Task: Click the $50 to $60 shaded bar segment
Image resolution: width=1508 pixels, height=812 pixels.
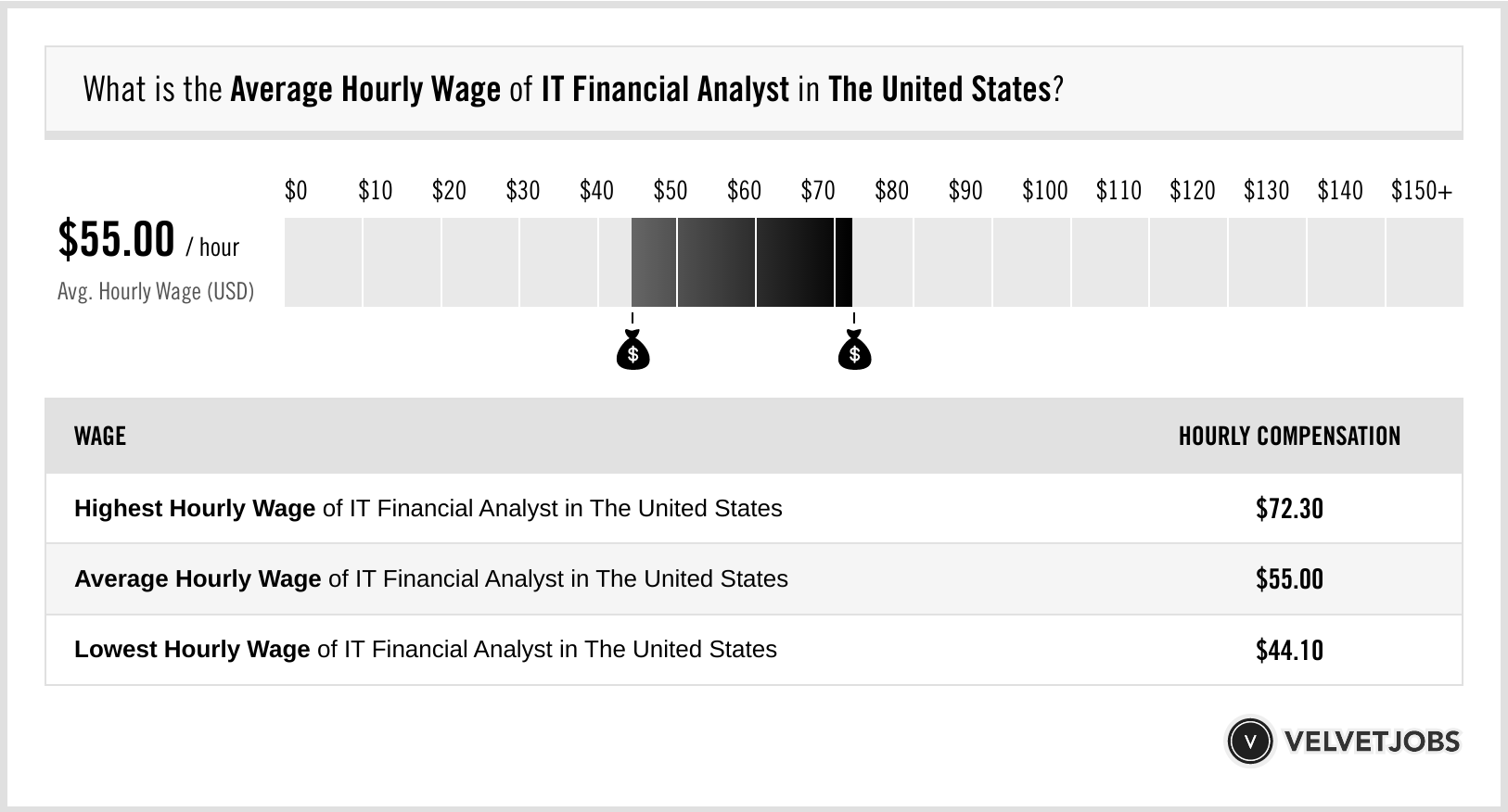Action: click(716, 262)
